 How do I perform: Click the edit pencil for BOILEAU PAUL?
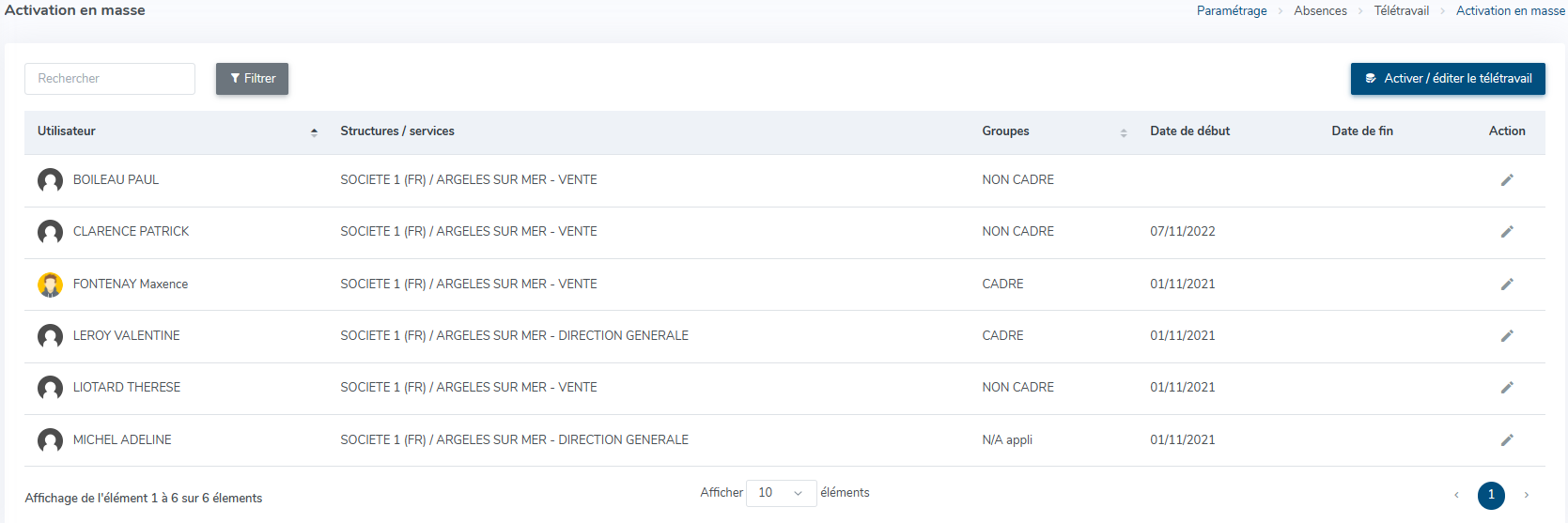click(x=1507, y=180)
